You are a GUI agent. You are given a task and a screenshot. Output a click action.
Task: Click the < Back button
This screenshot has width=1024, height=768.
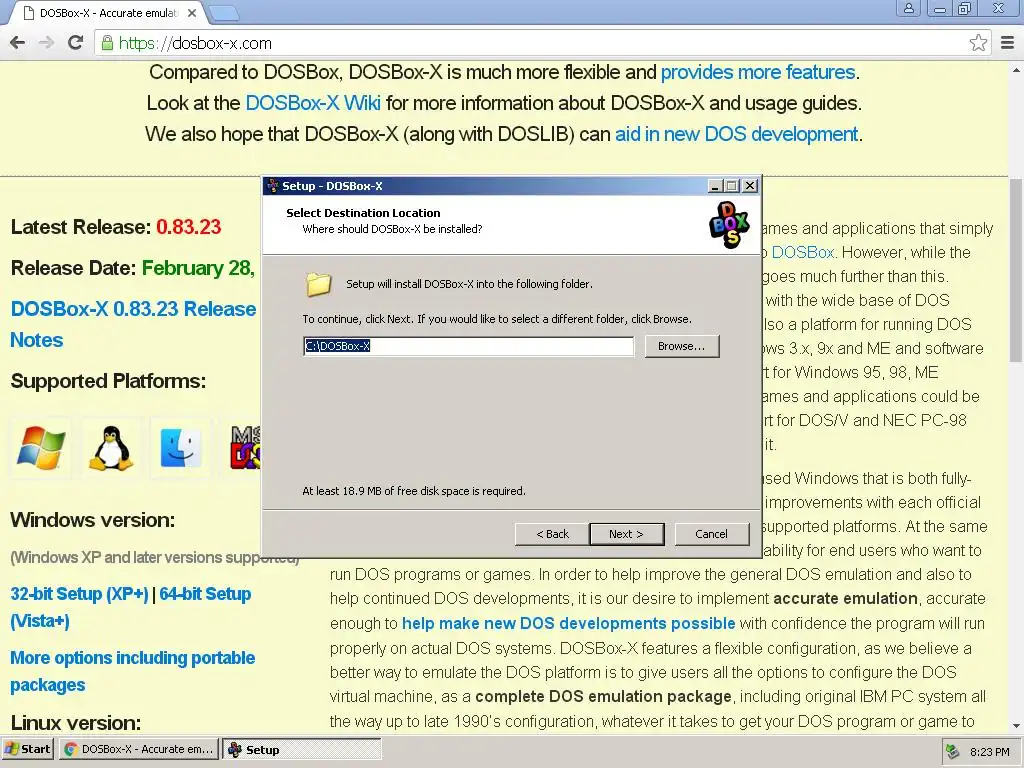[552, 534]
